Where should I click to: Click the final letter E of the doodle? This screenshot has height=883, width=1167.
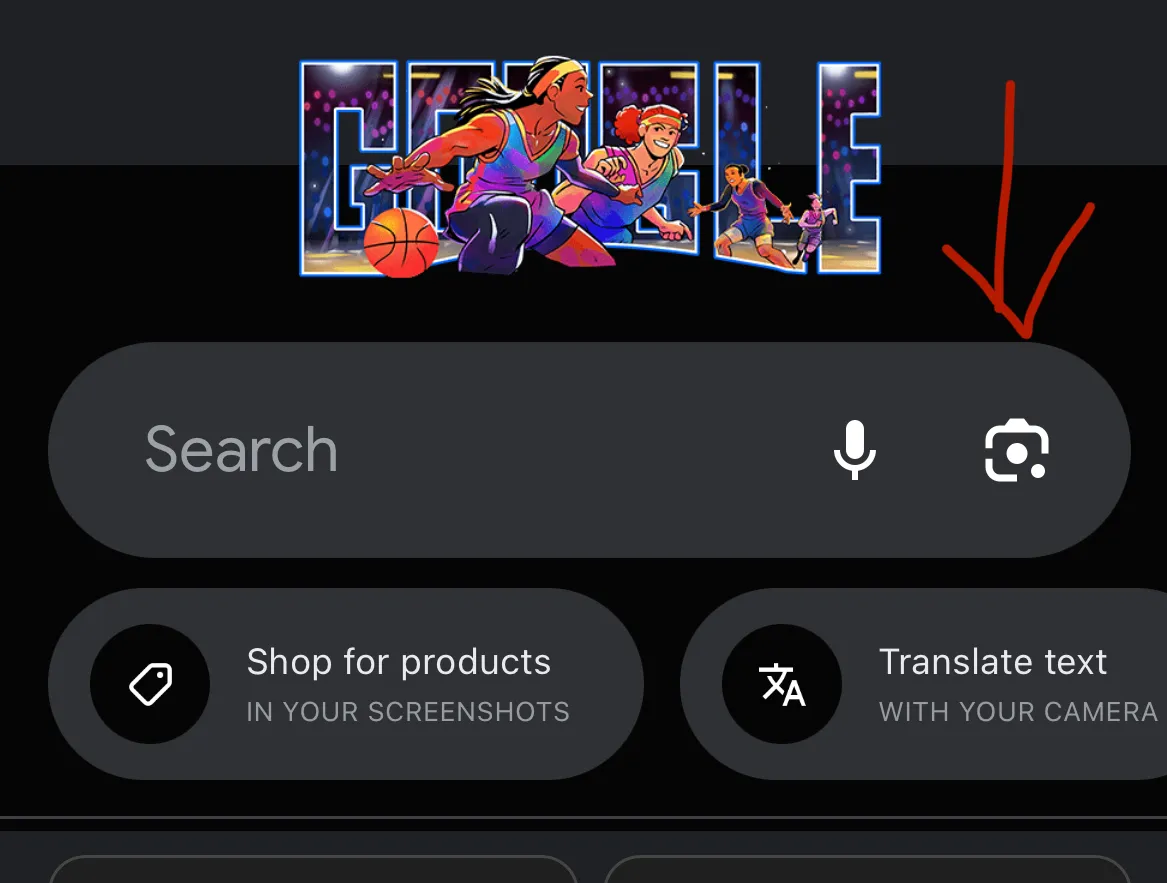click(849, 168)
